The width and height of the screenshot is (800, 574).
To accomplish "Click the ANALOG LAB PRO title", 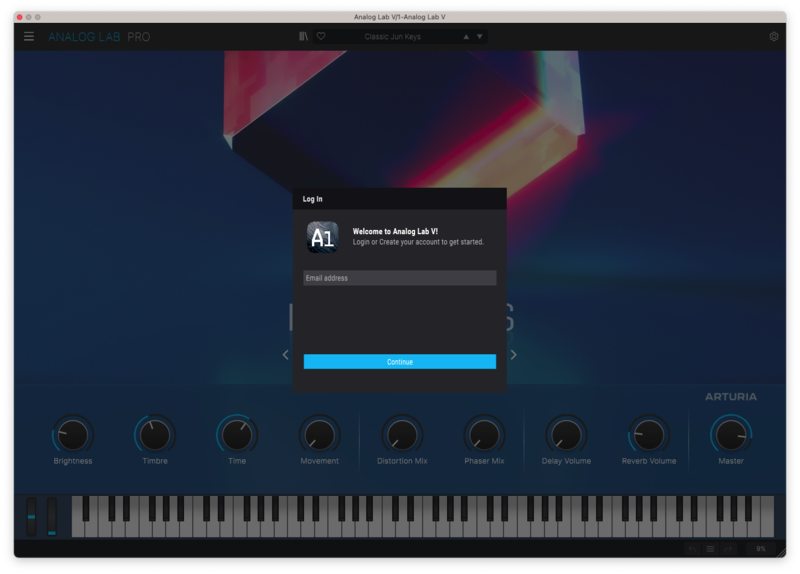I will pyautogui.click(x=99, y=37).
